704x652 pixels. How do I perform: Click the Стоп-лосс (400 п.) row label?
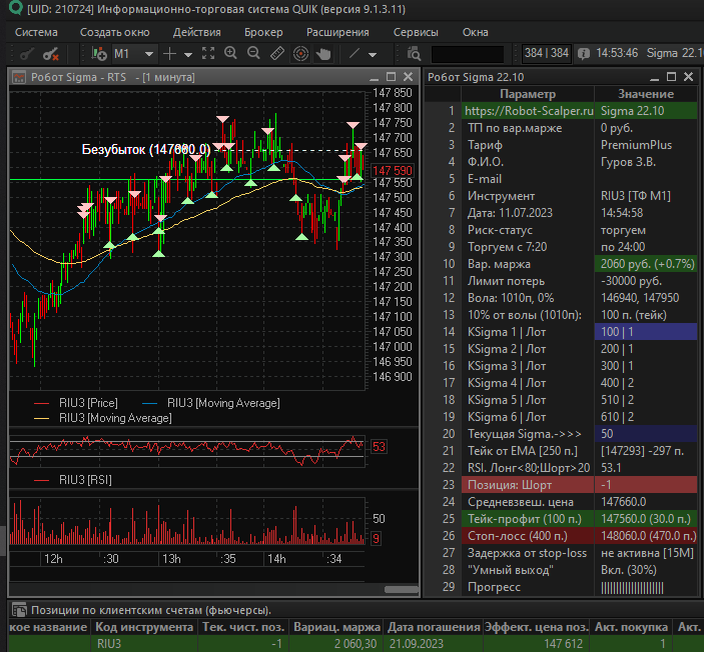[528, 536]
